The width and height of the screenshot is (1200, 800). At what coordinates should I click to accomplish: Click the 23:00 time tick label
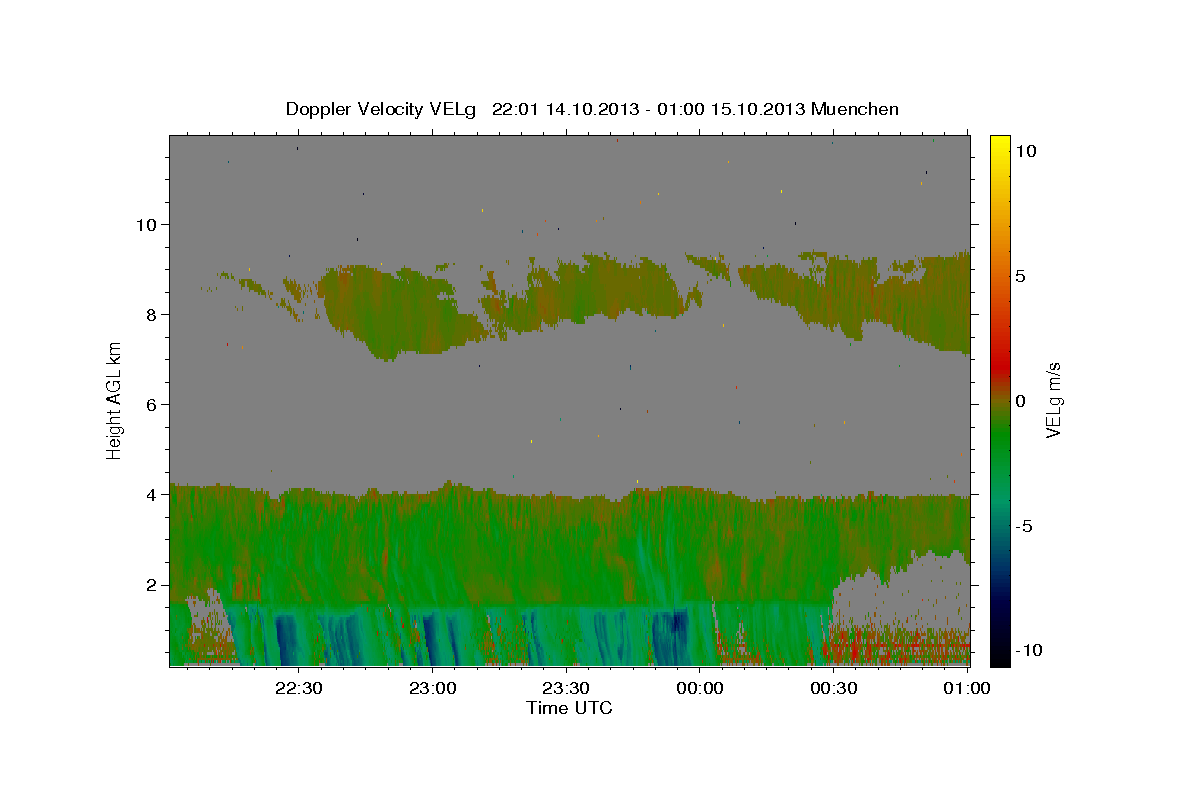[432, 688]
